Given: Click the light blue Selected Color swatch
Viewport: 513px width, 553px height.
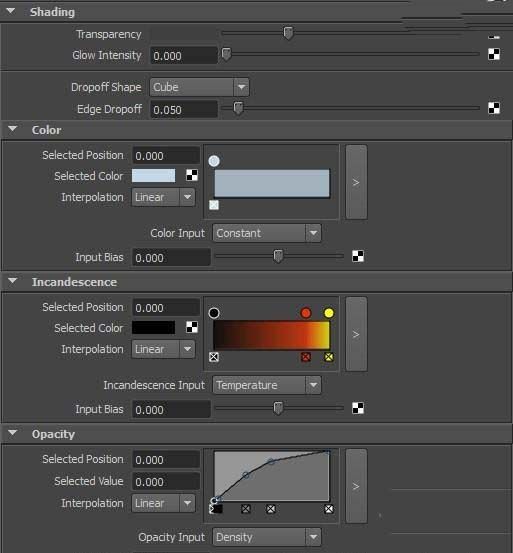Looking at the screenshot, I should point(153,175).
